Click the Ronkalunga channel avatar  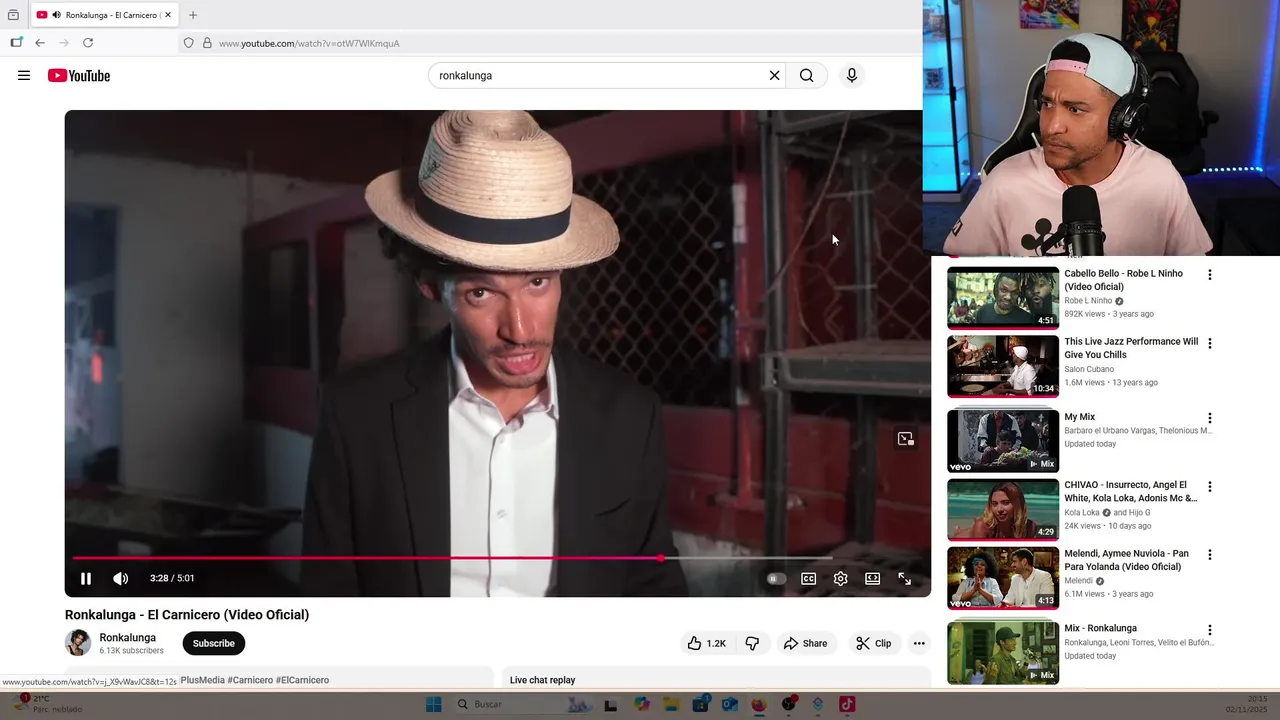[78, 643]
